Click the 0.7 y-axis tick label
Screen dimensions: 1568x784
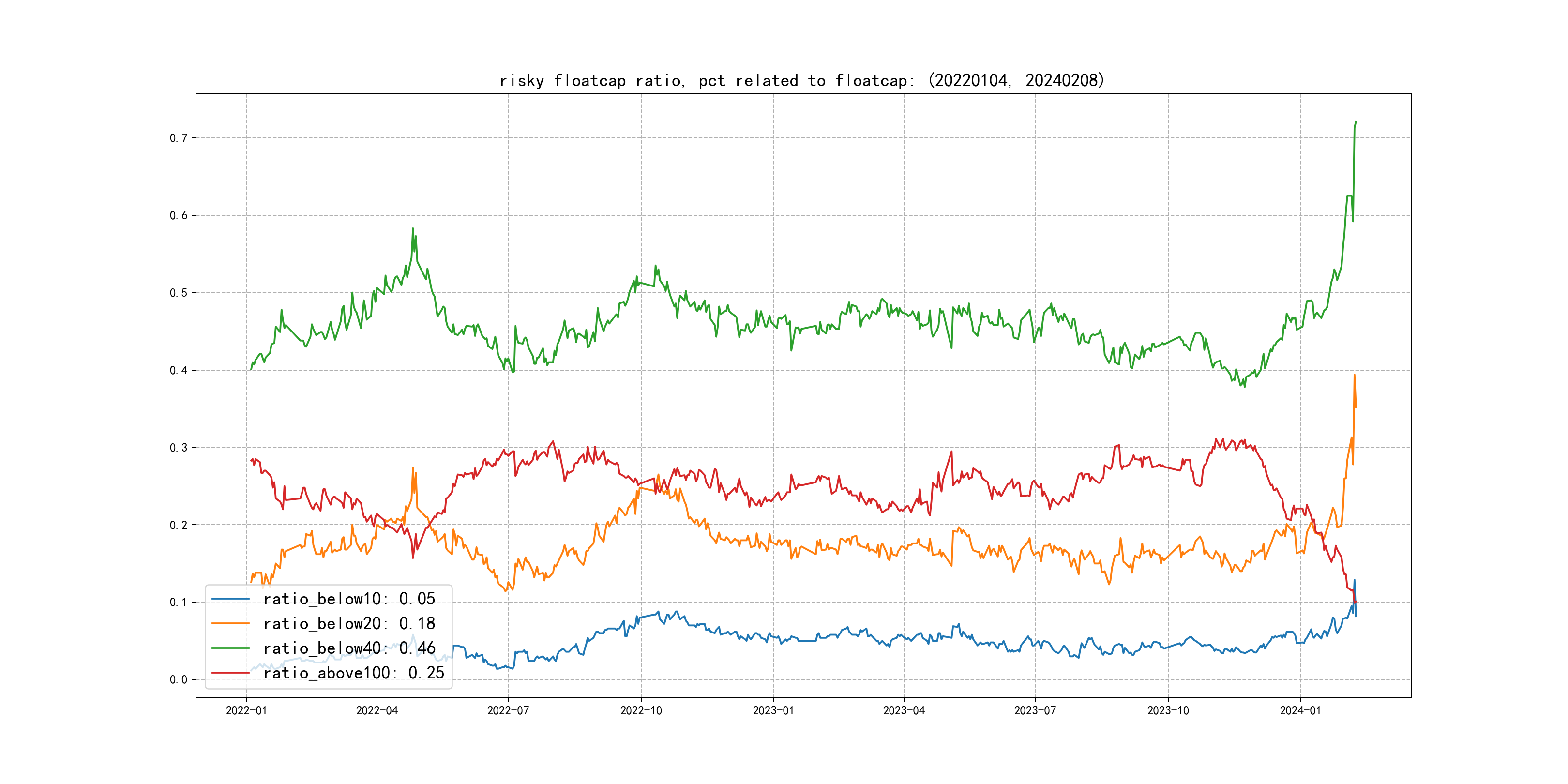(179, 138)
